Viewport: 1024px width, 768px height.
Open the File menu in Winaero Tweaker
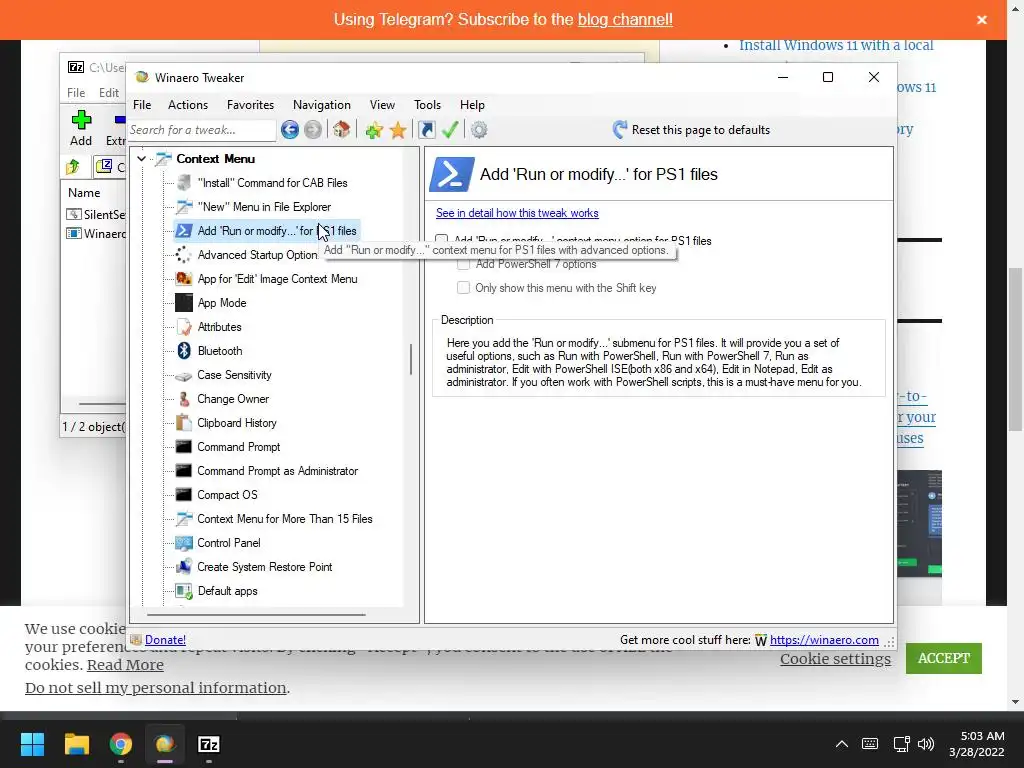pyautogui.click(x=142, y=104)
